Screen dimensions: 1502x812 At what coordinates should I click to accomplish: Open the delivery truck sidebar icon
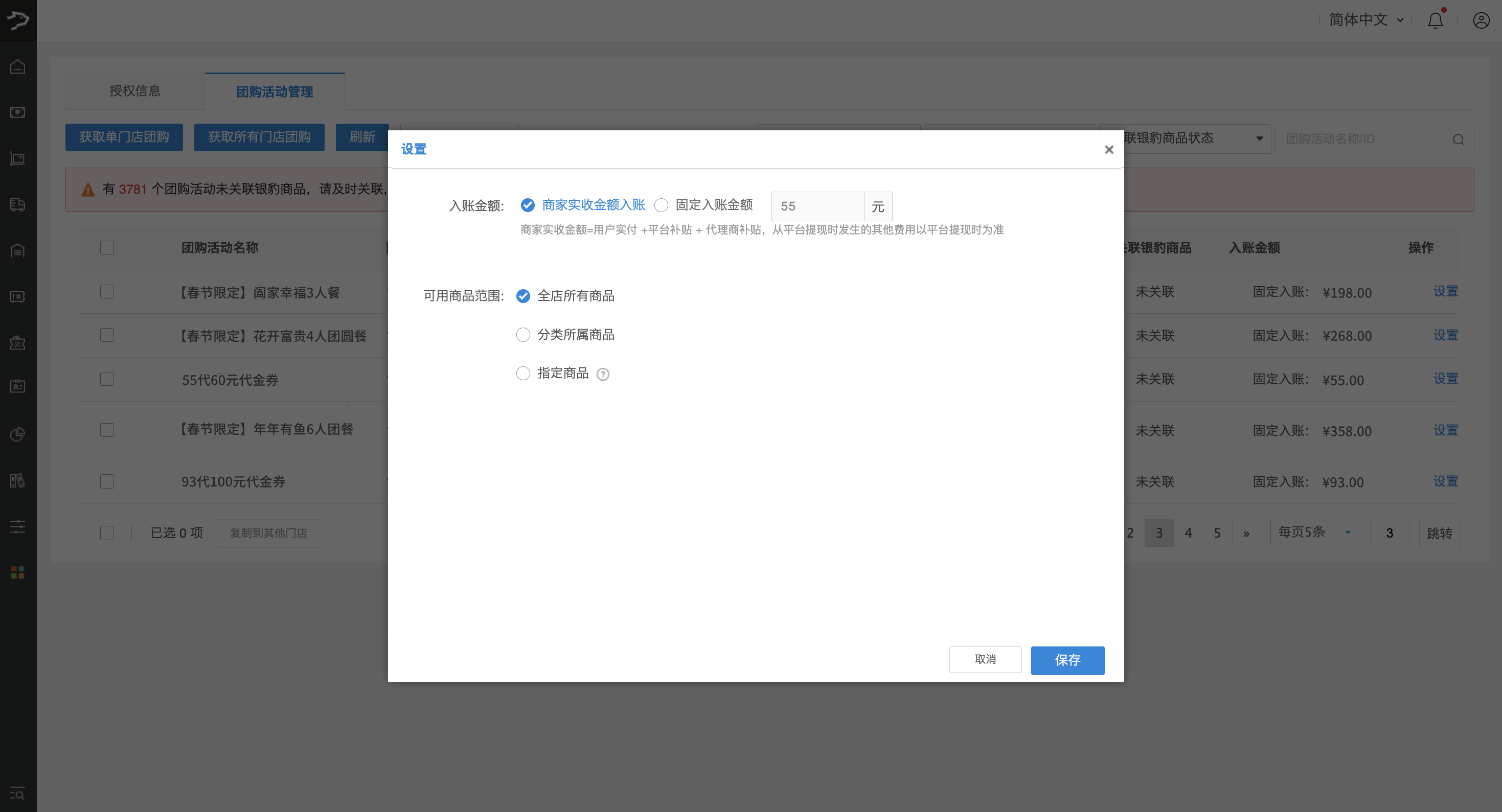(x=17, y=204)
